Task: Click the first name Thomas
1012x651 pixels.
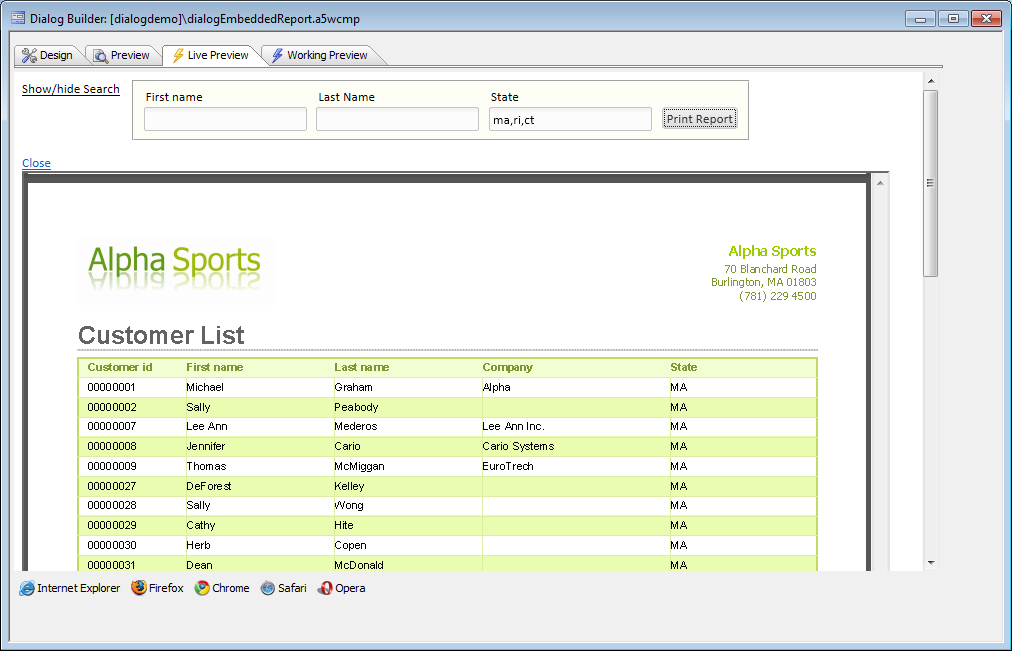Action: pos(206,466)
